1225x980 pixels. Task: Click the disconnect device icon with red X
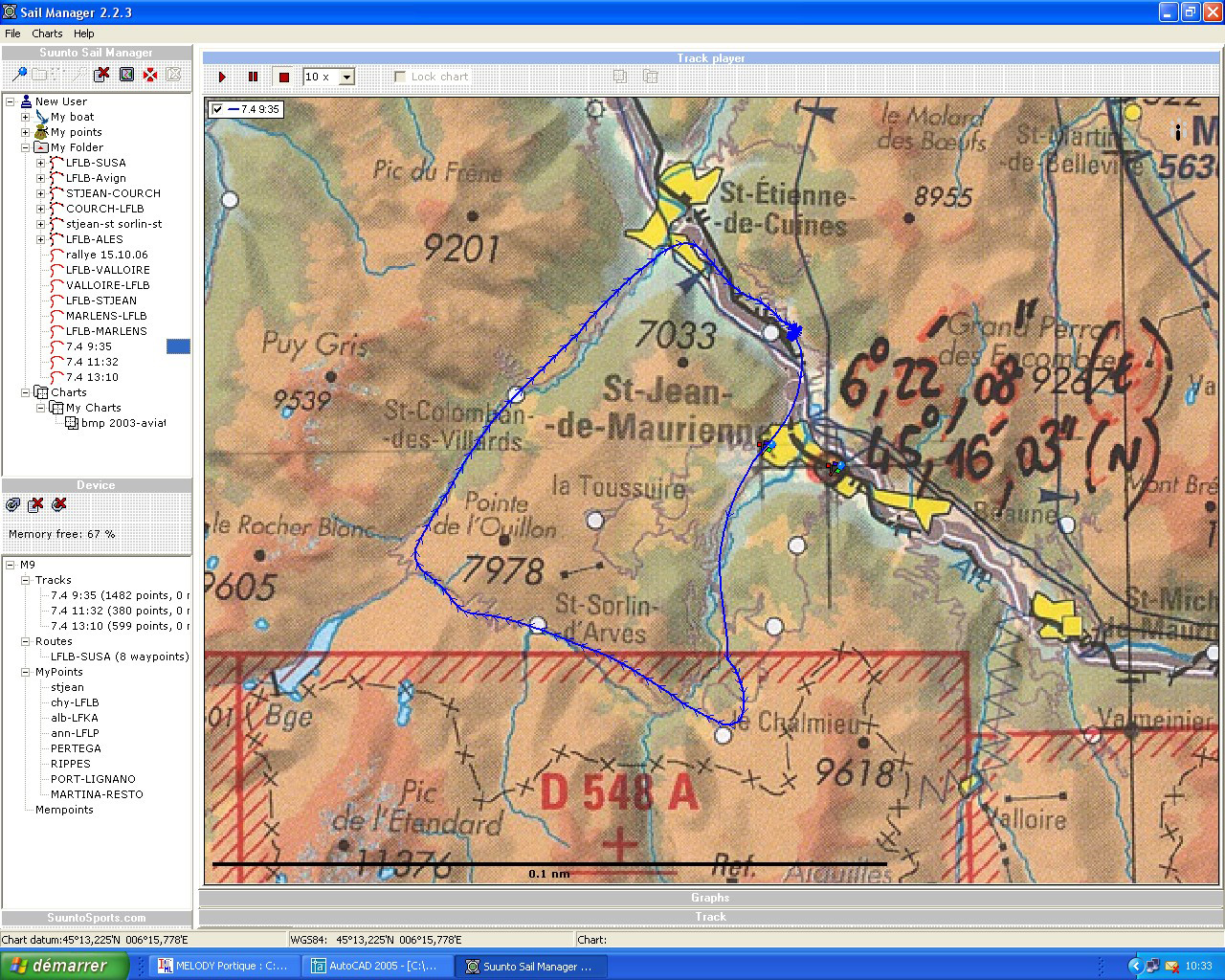click(59, 504)
